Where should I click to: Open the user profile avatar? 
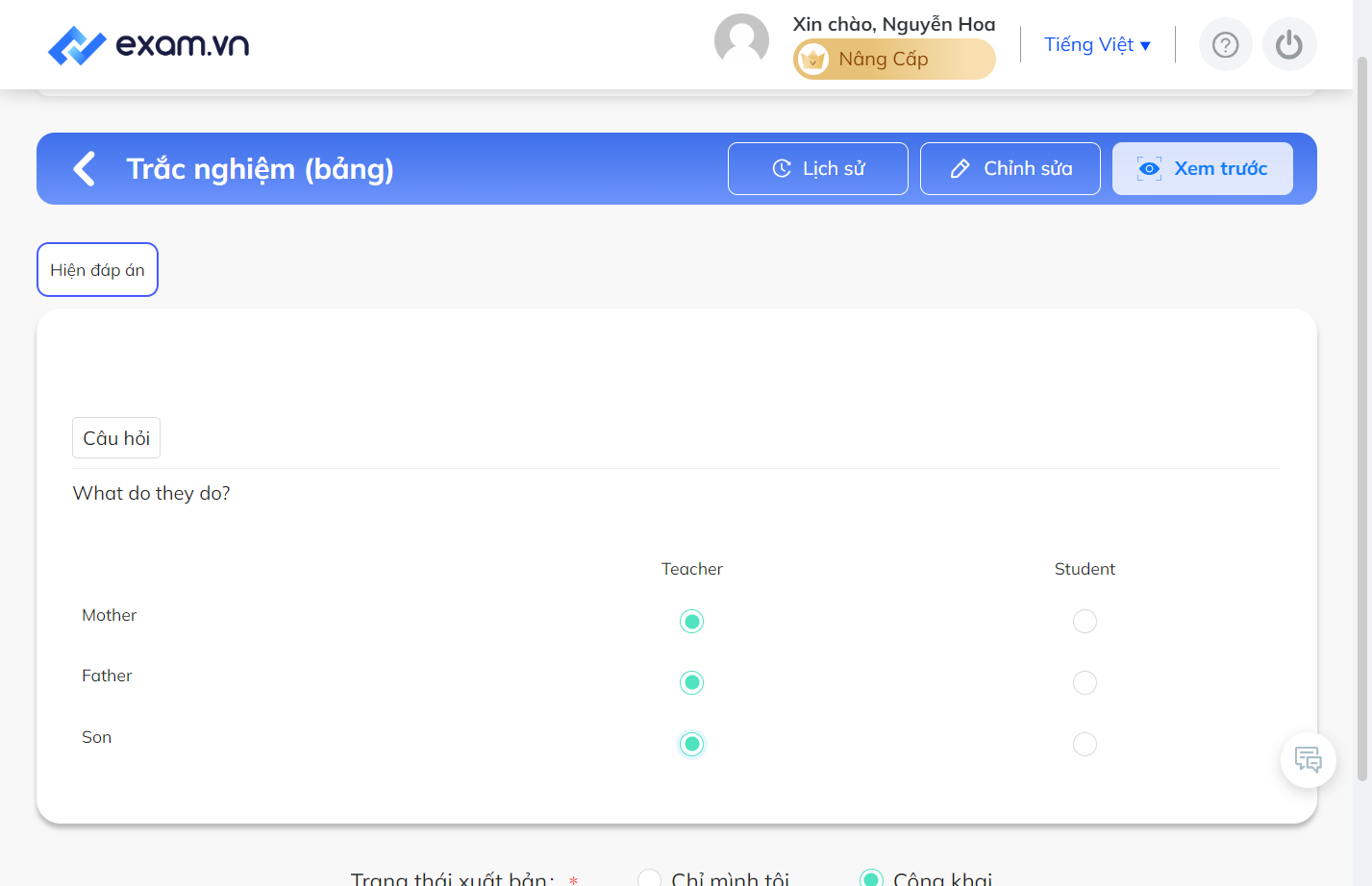click(x=741, y=41)
